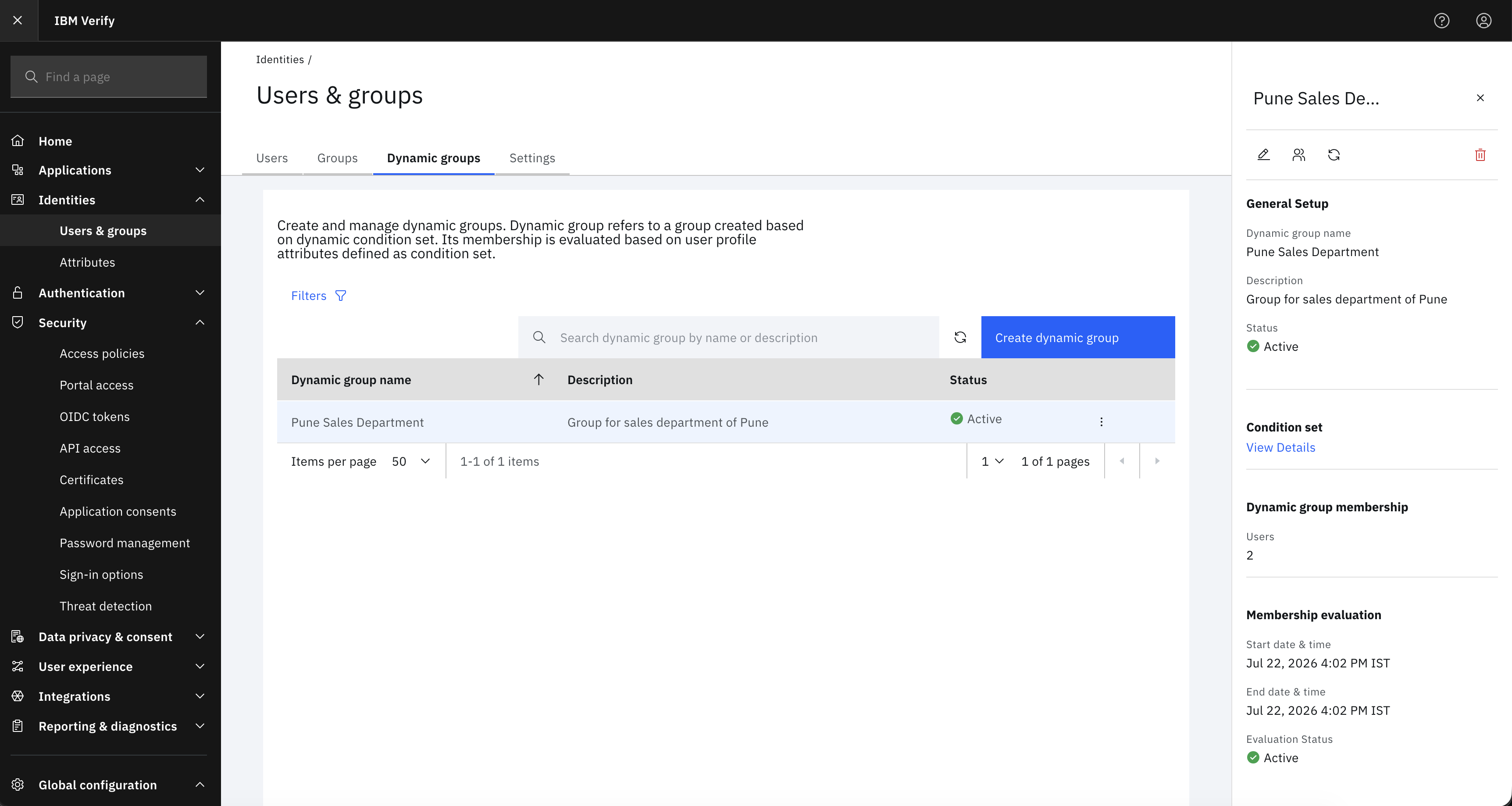Open Attributes page in sidebar
The height and width of the screenshot is (806, 1512).
click(x=87, y=262)
